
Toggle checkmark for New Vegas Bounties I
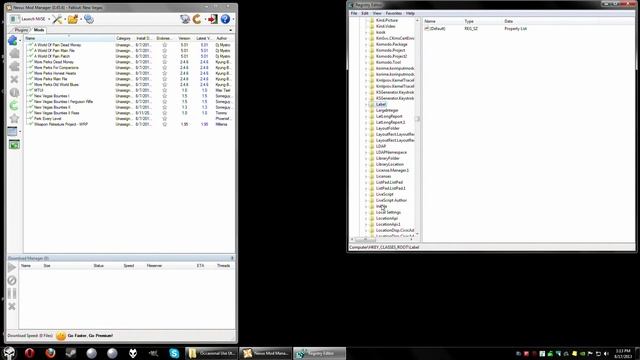[x=30, y=96]
